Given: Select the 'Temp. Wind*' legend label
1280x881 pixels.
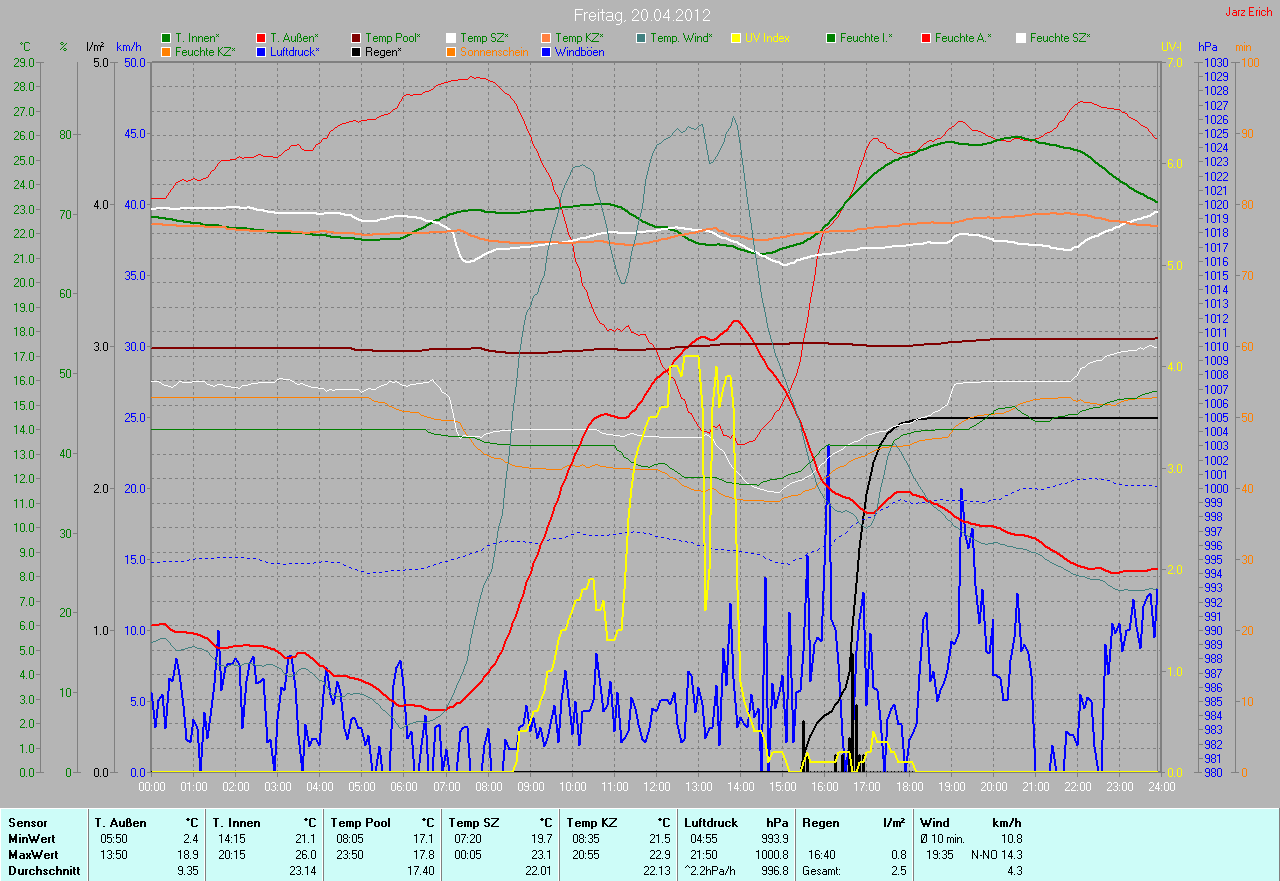Looking at the screenshot, I should point(681,38).
